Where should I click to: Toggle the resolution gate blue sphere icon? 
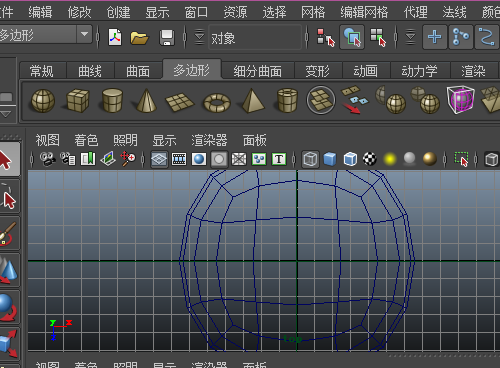199,159
